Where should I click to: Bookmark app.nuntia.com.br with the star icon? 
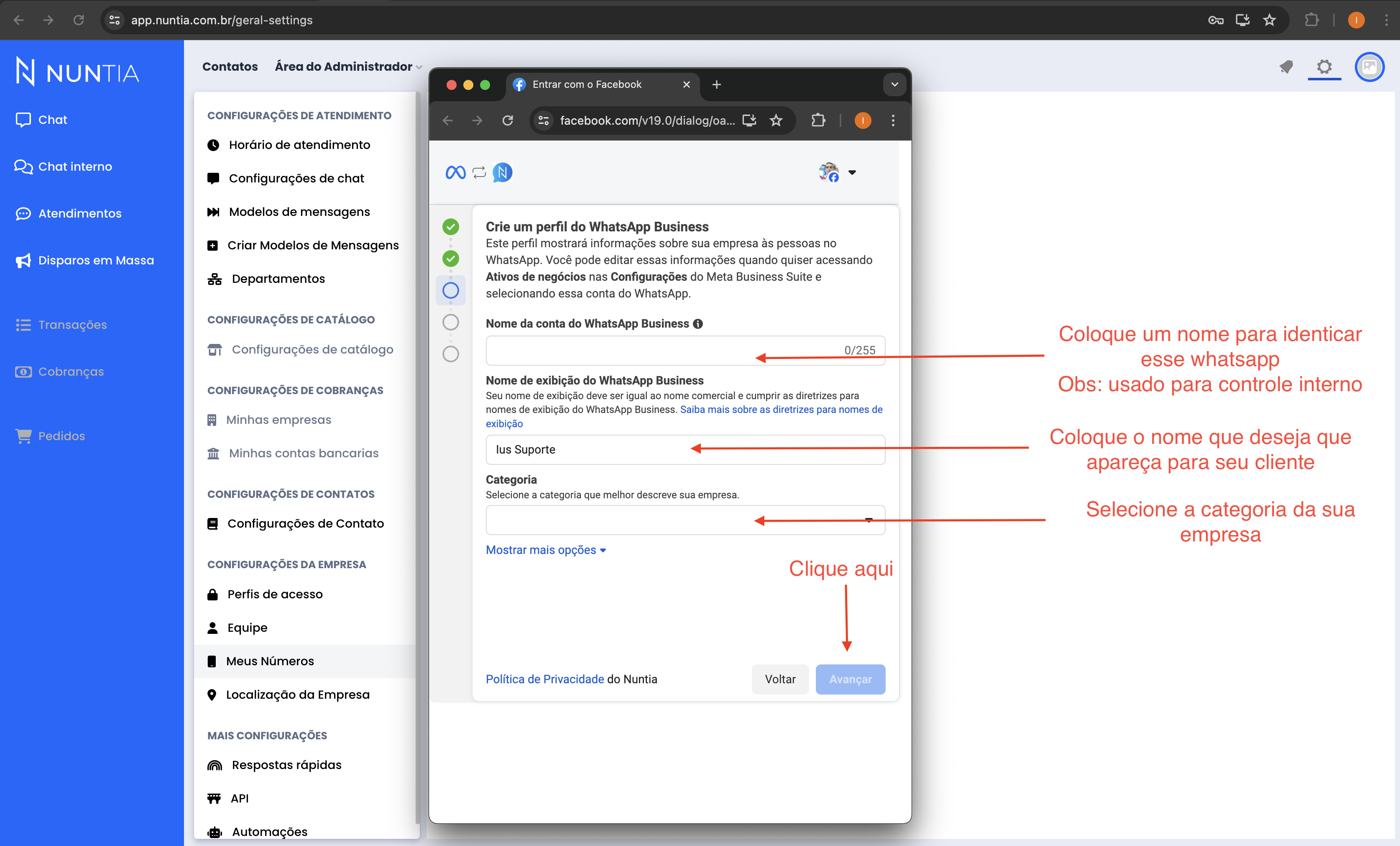1269,20
